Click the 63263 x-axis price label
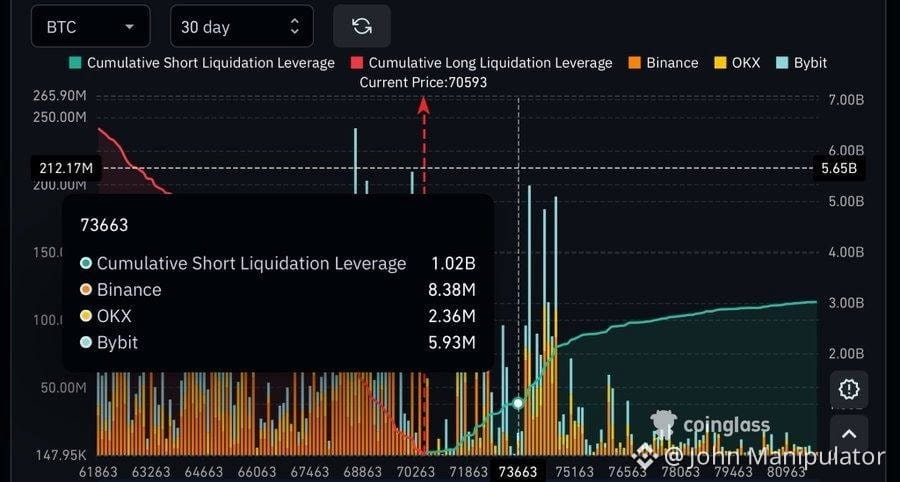This screenshot has width=900, height=482. pyautogui.click(x=151, y=472)
